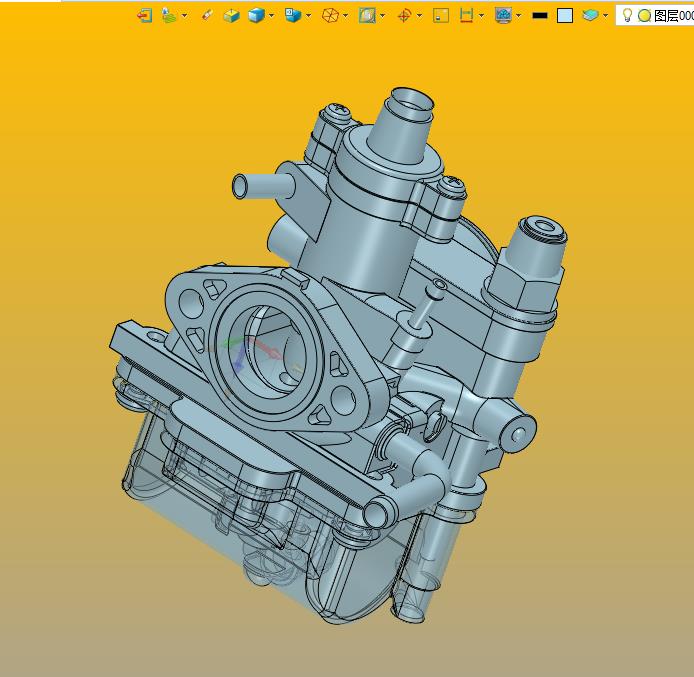Click the exit icon with red arrow

(x=145, y=16)
